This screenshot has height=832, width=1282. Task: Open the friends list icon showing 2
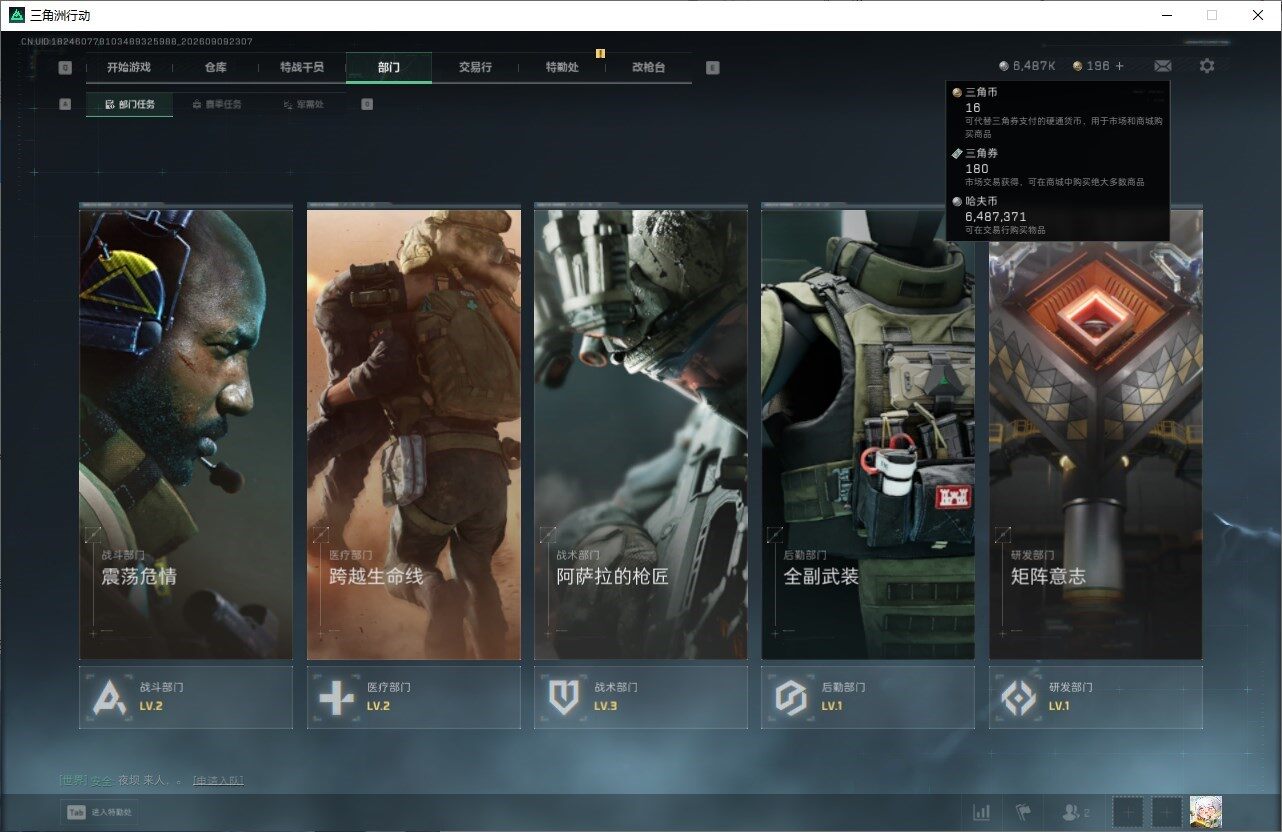tap(1076, 813)
